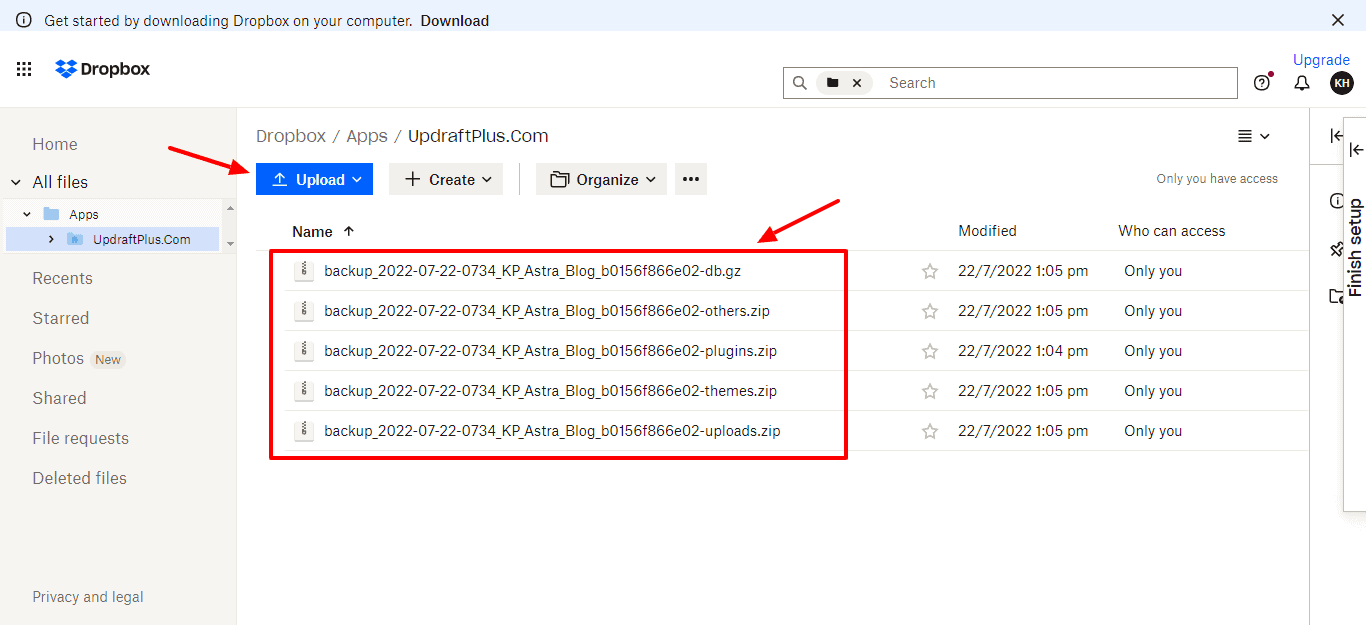This screenshot has height=625, width=1366.
Task: Click the Download link in banner
Action: coord(454,21)
